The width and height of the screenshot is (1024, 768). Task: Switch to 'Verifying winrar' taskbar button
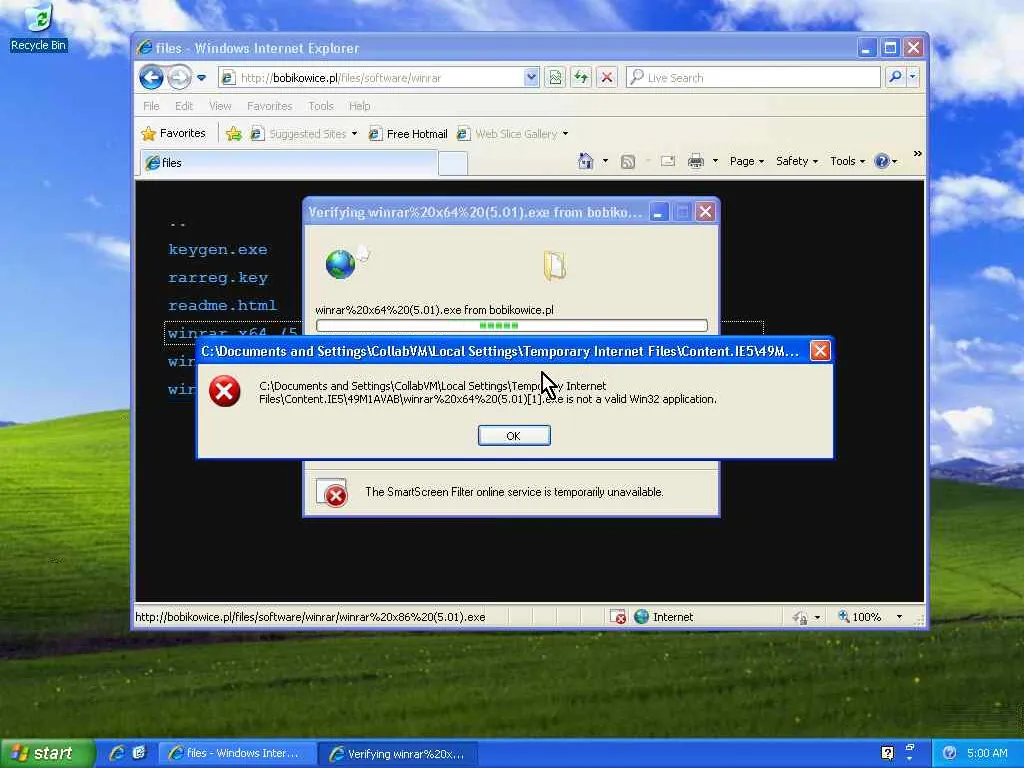coord(398,754)
